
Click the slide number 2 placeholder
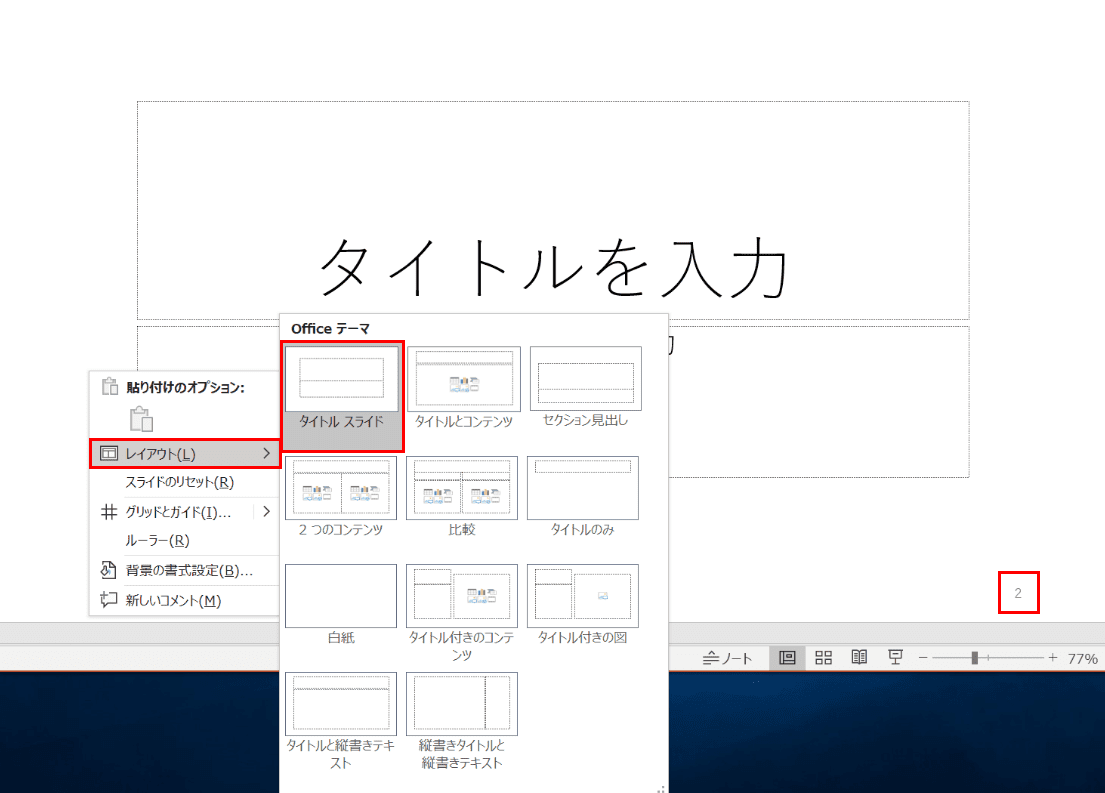(x=1018, y=593)
